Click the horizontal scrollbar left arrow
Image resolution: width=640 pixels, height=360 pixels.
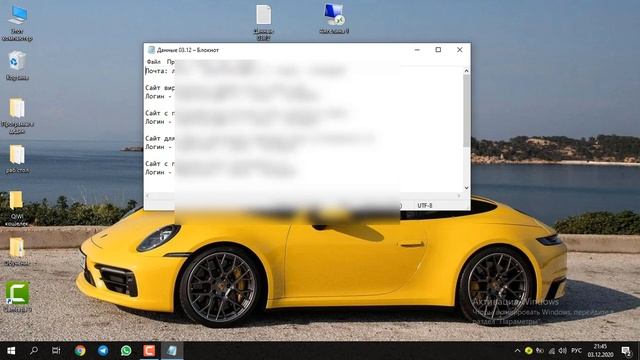(x=148, y=196)
